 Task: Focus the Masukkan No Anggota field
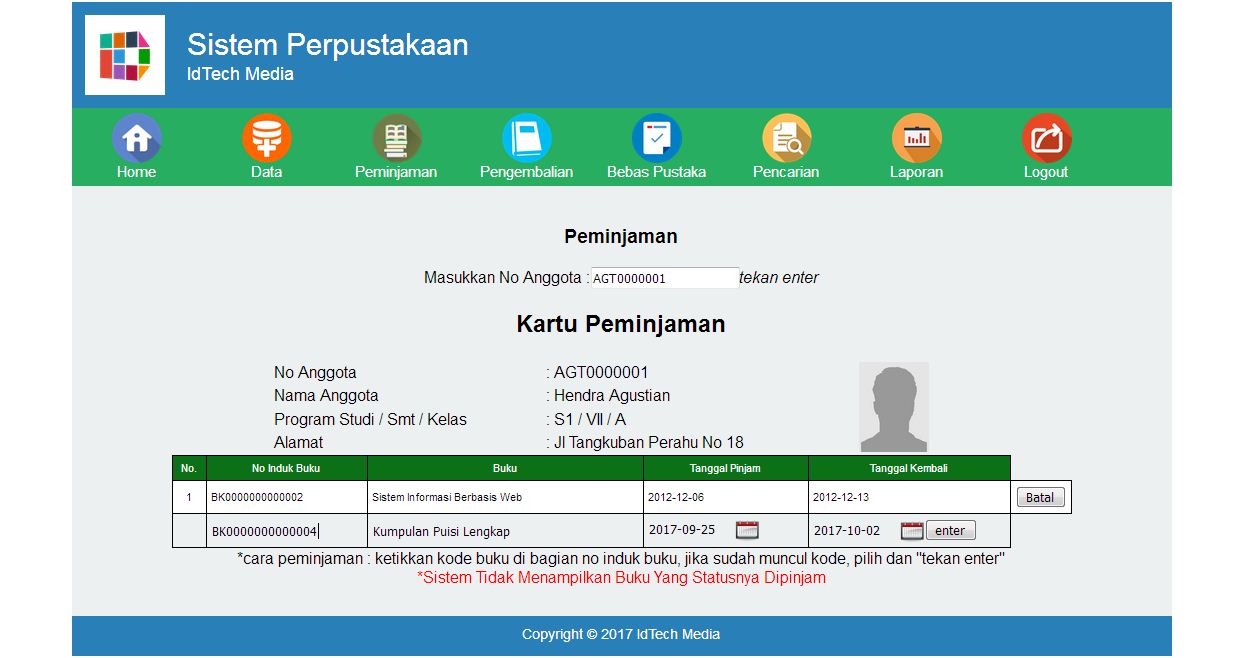[664, 278]
